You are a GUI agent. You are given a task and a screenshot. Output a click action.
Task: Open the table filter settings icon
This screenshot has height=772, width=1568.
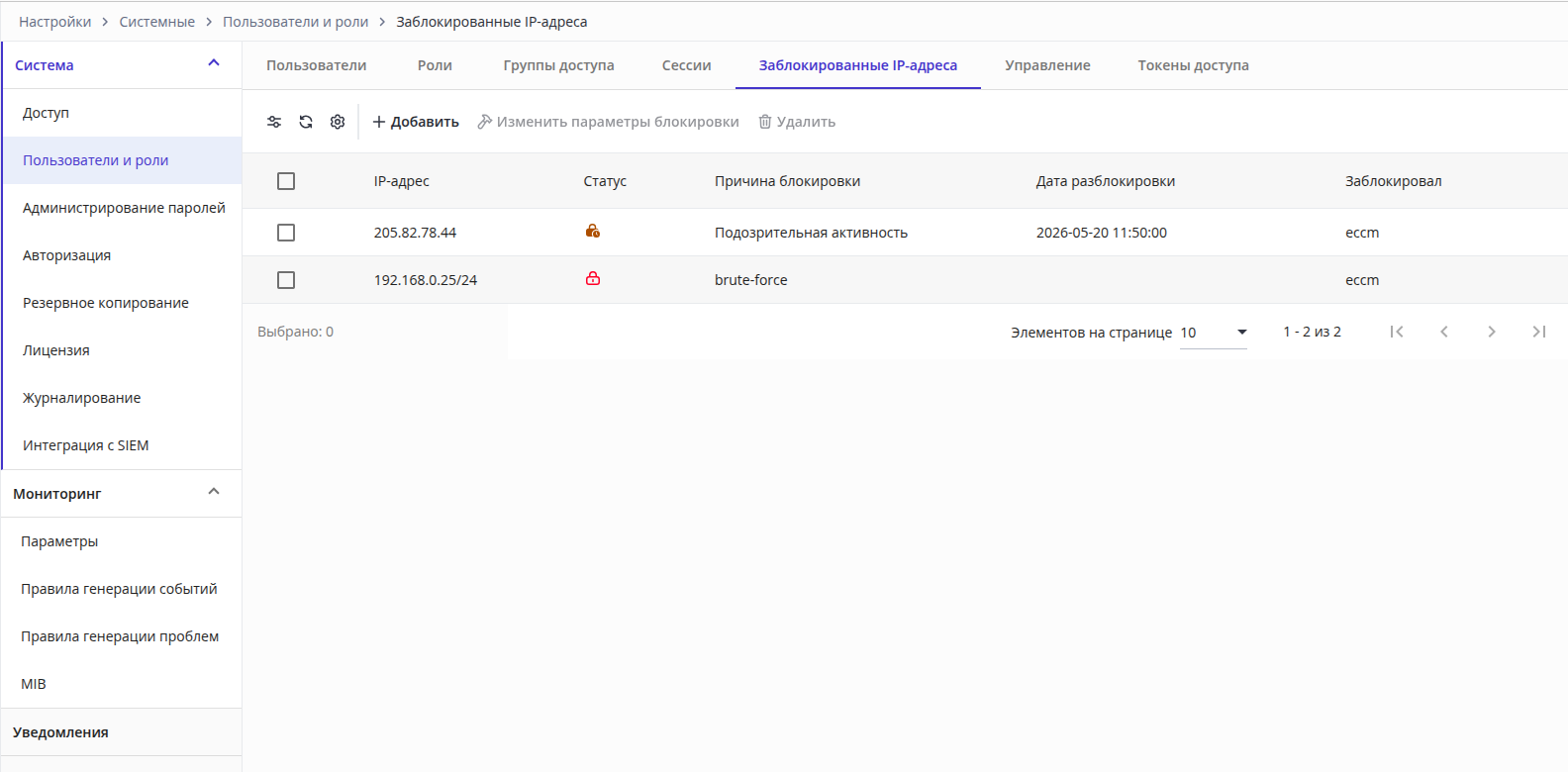274,122
